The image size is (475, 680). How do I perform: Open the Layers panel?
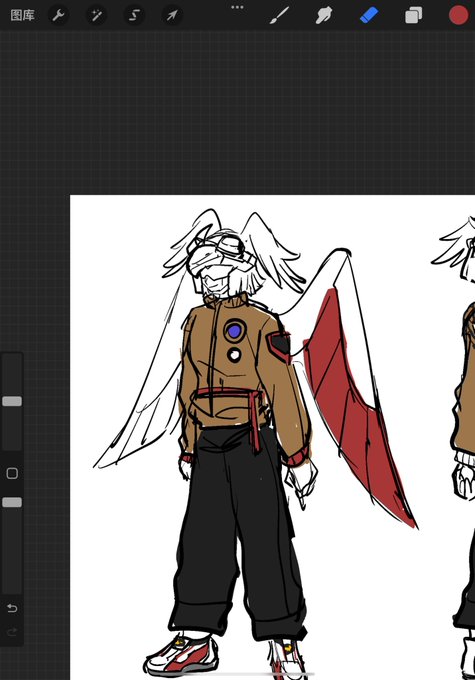point(413,16)
